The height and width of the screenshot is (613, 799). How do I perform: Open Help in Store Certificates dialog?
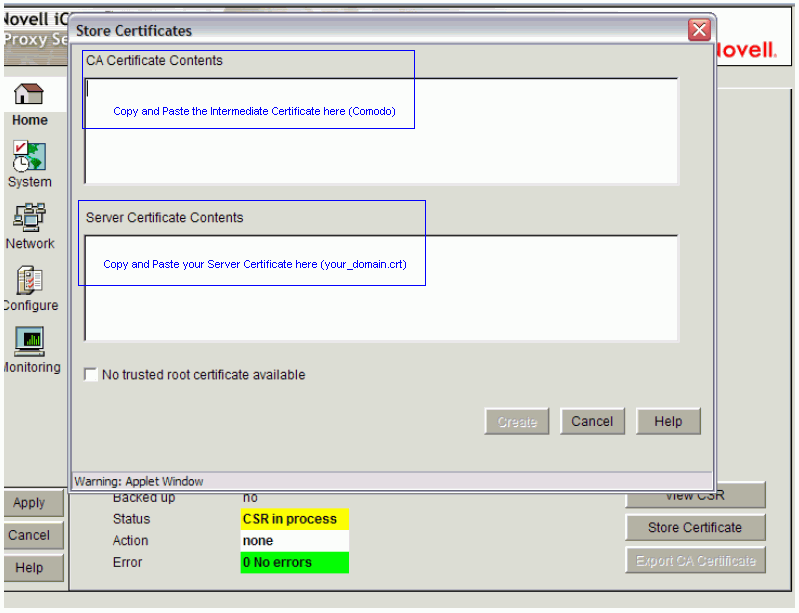point(668,422)
